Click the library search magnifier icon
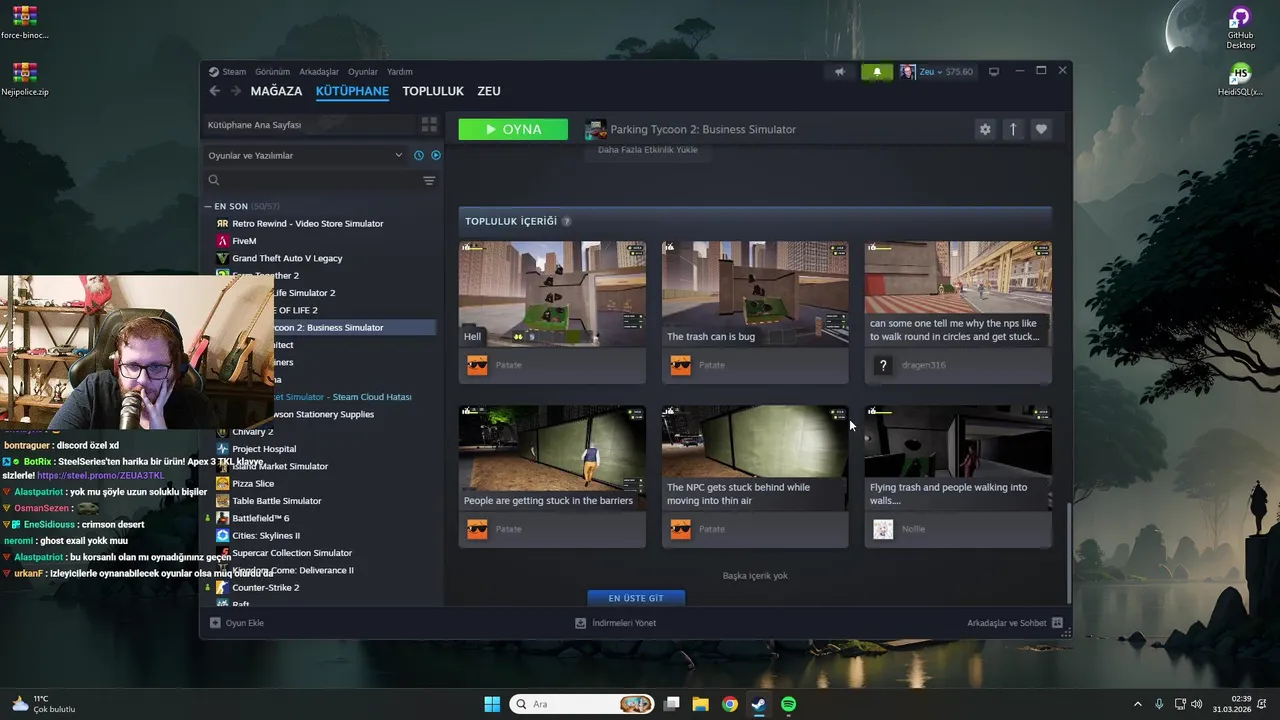 coord(214,180)
